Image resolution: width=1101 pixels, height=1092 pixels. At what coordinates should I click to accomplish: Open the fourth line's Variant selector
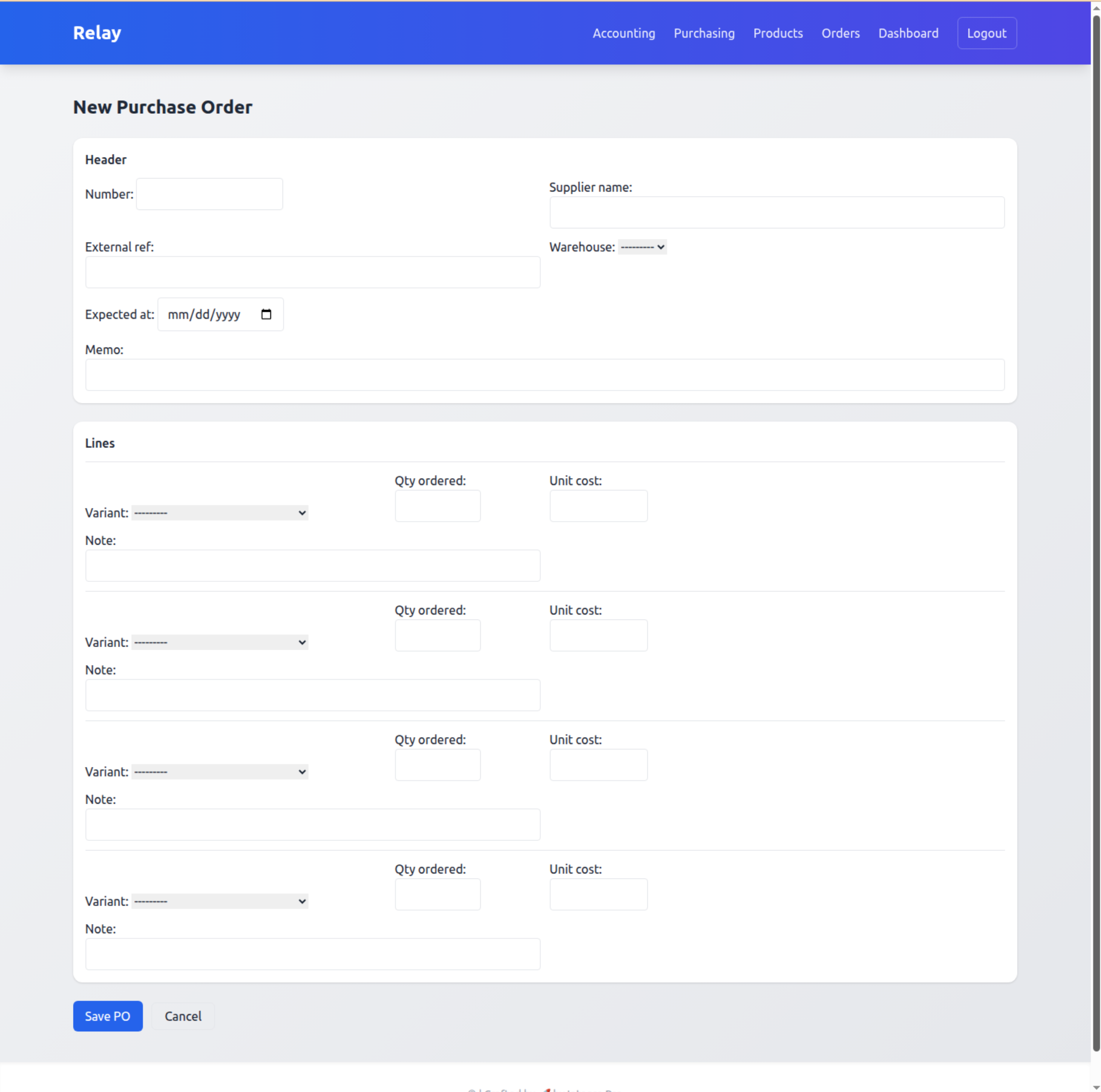tap(220, 900)
